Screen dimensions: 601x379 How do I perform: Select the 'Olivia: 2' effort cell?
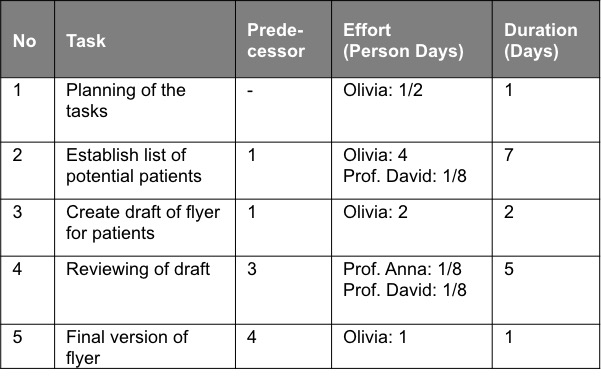point(412,227)
